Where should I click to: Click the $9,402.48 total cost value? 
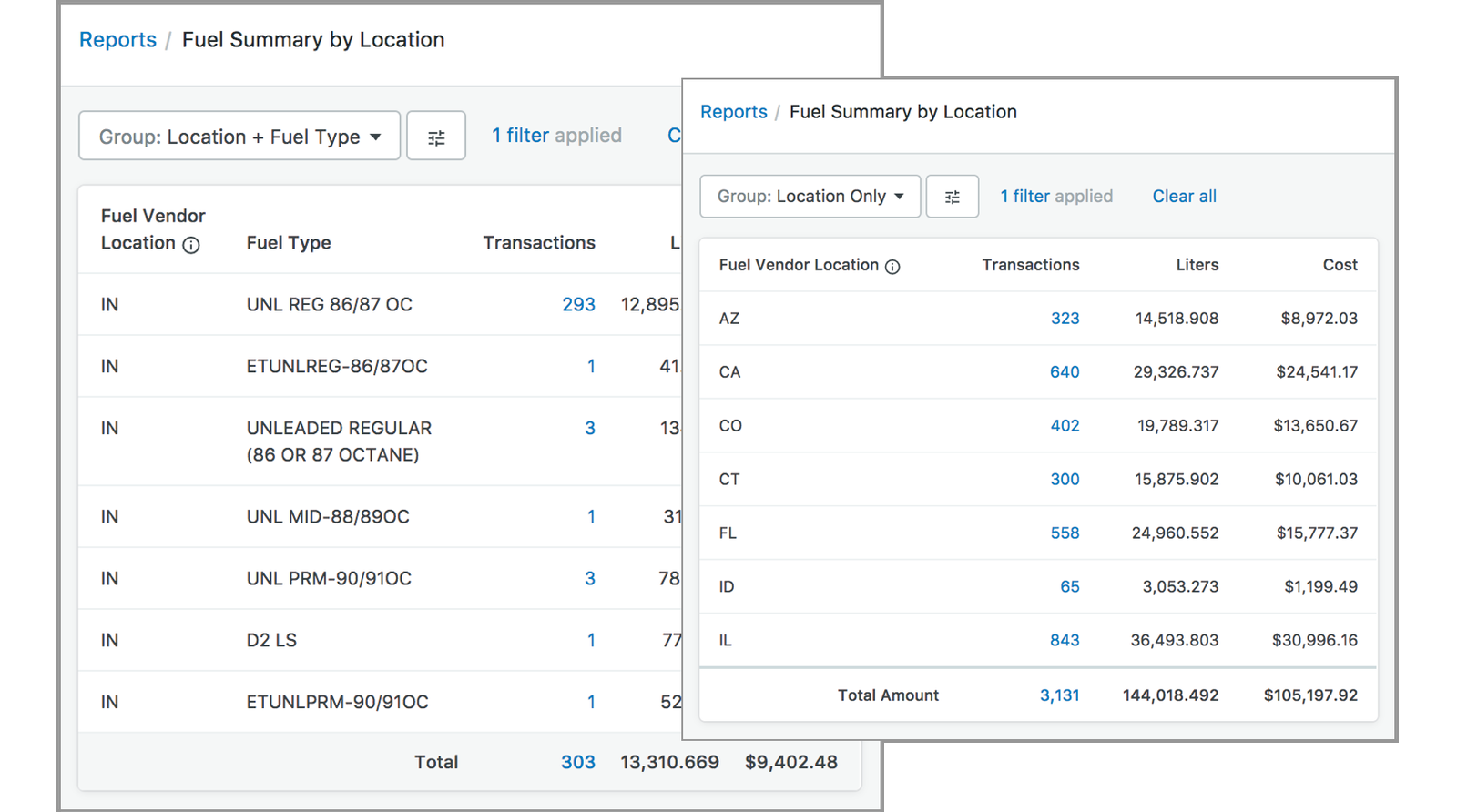791,763
